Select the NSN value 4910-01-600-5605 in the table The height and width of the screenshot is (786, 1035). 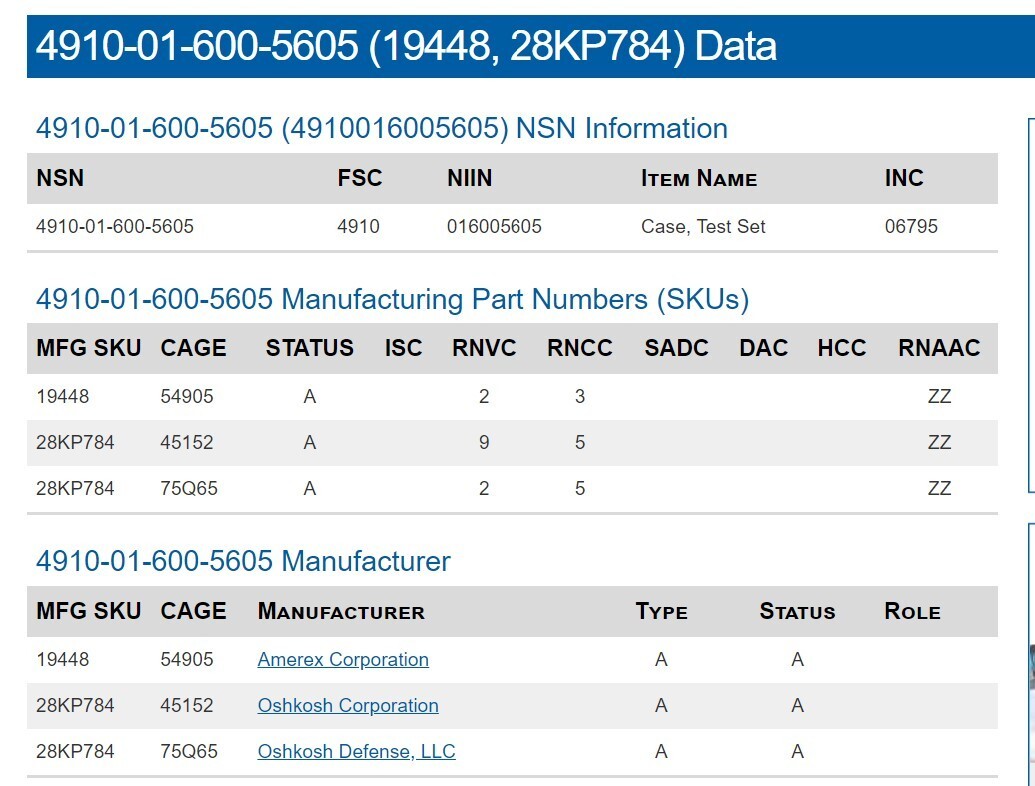point(115,226)
